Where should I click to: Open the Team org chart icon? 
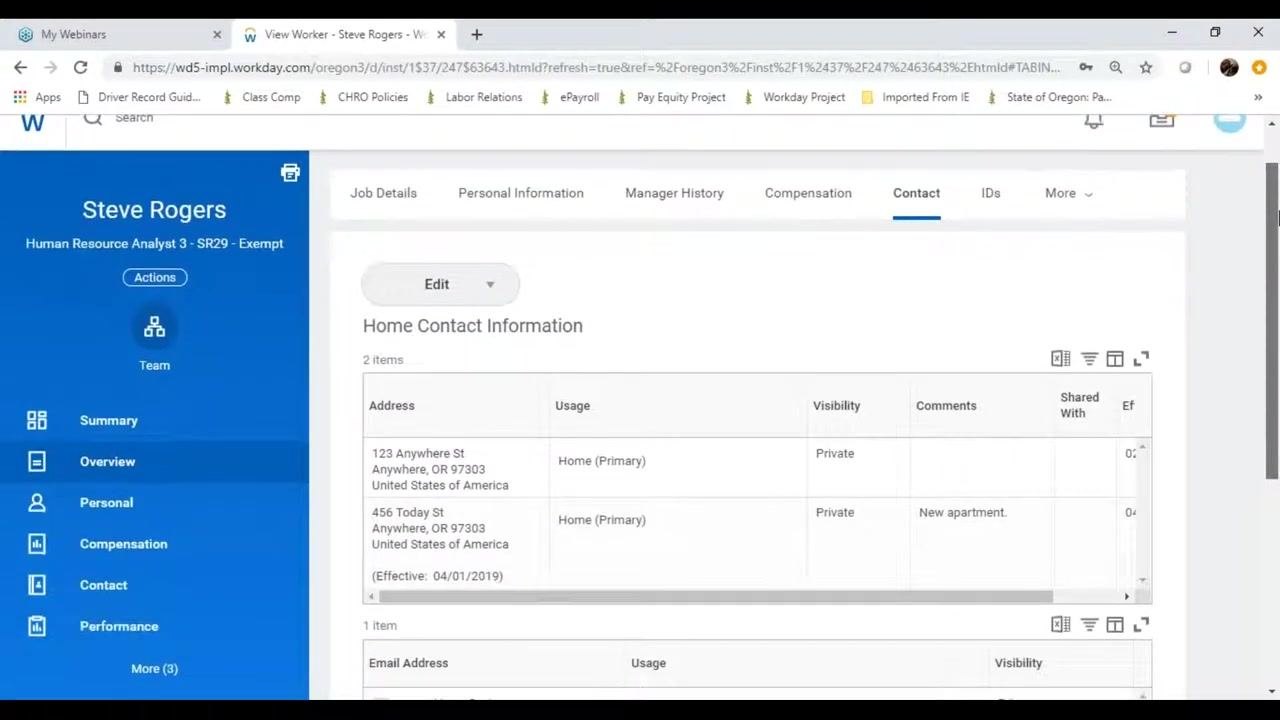tap(154, 327)
